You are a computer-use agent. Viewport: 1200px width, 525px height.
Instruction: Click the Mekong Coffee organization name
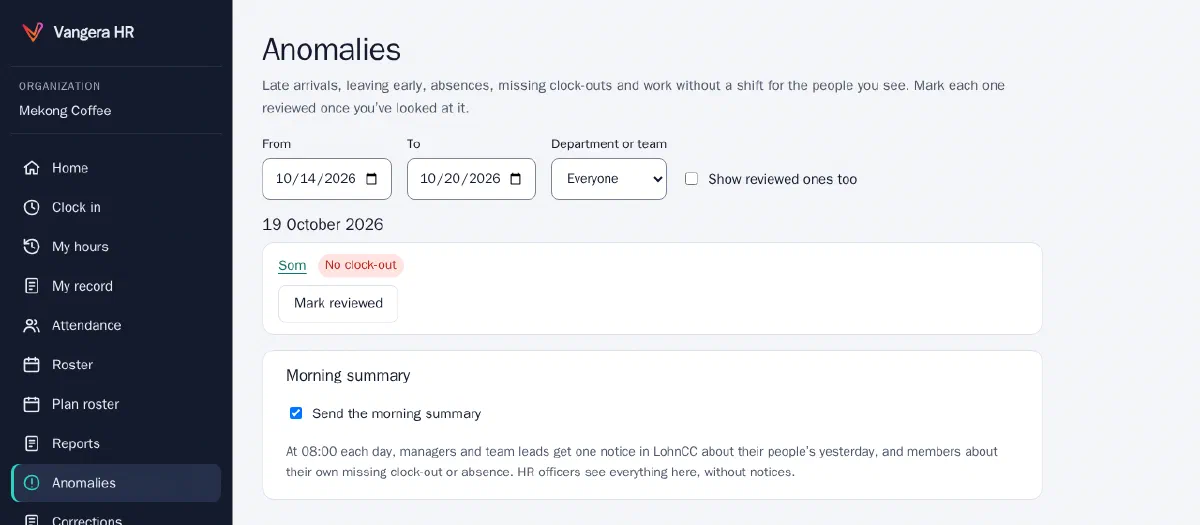(x=65, y=111)
